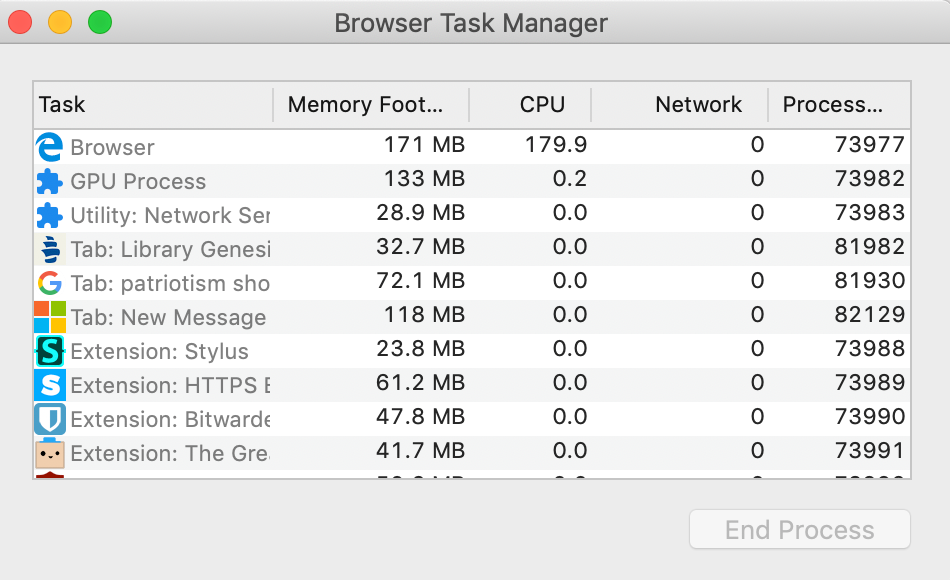The height and width of the screenshot is (580, 950).
Task: Sort by the Network column header
Action: (698, 105)
